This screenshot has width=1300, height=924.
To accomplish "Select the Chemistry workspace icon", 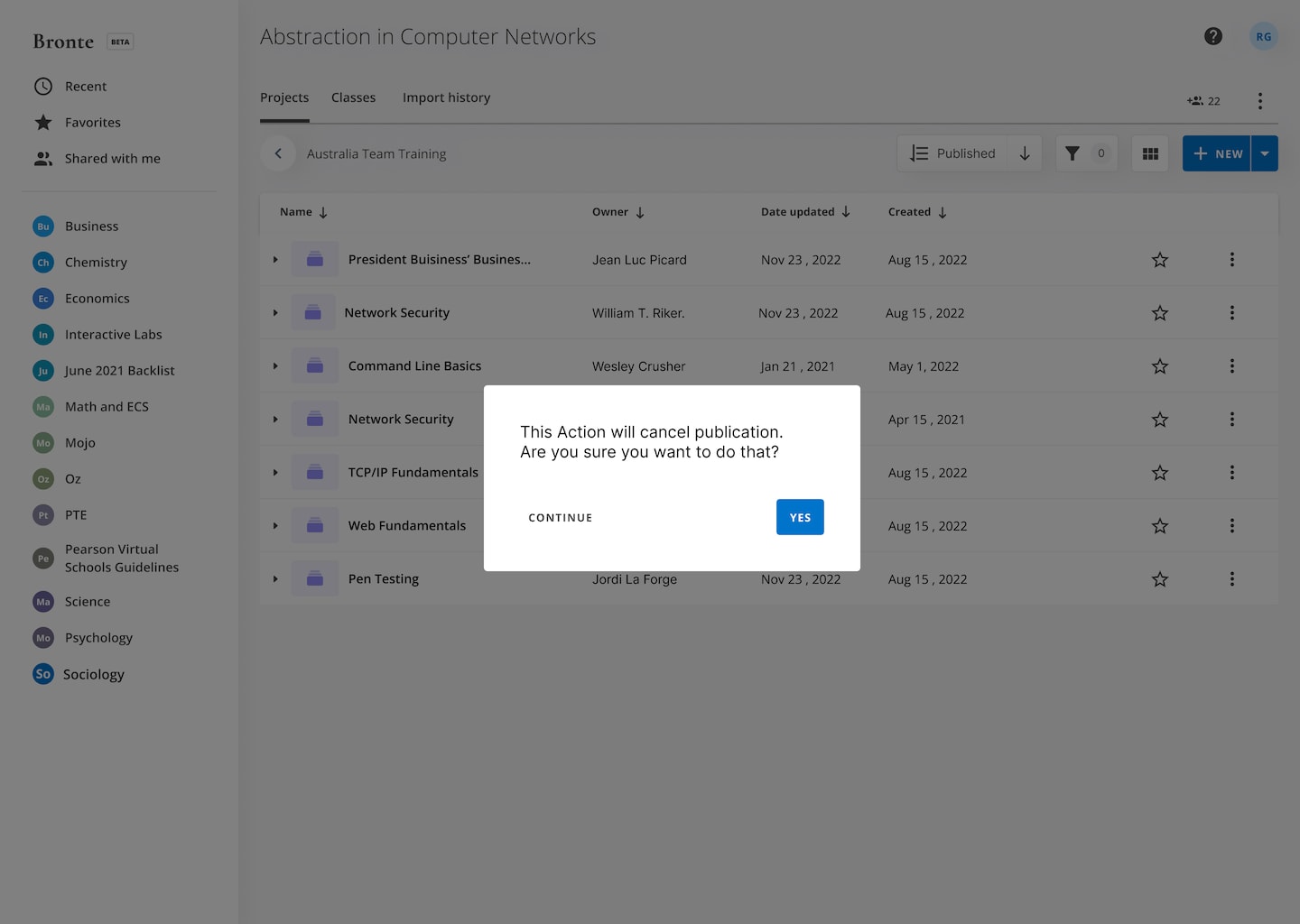I will [43, 263].
